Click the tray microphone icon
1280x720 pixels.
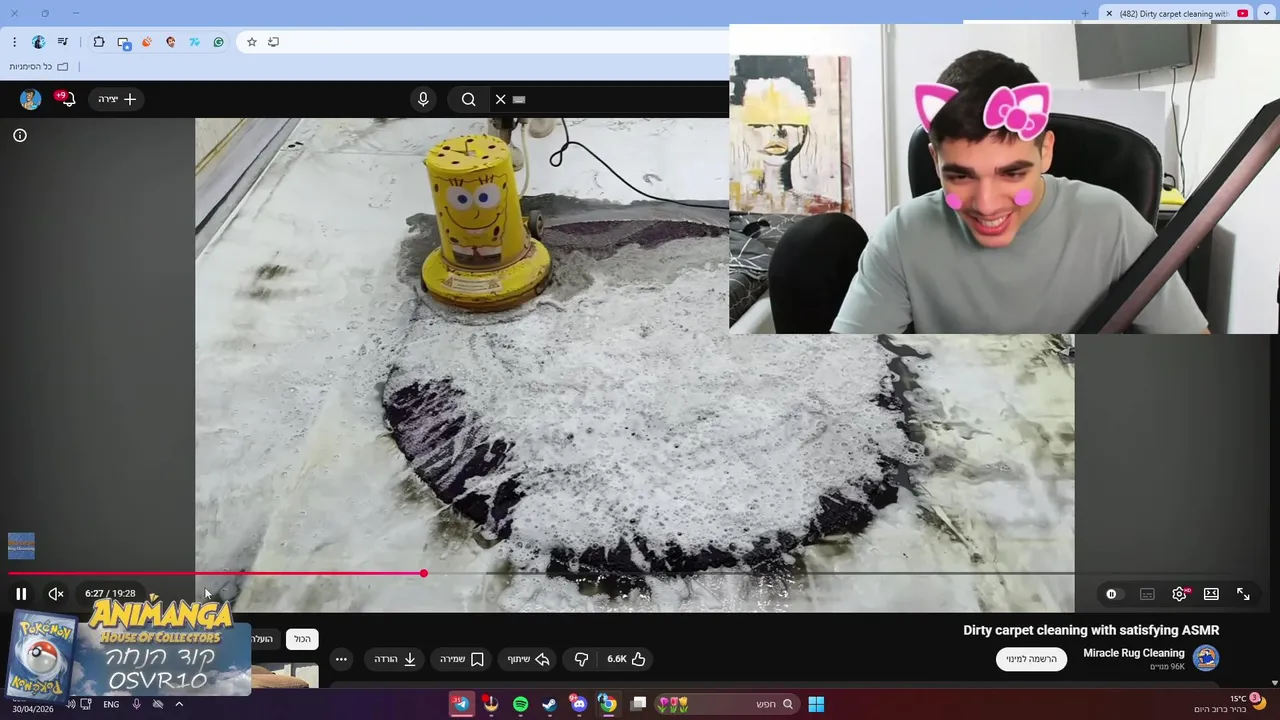pos(136,704)
